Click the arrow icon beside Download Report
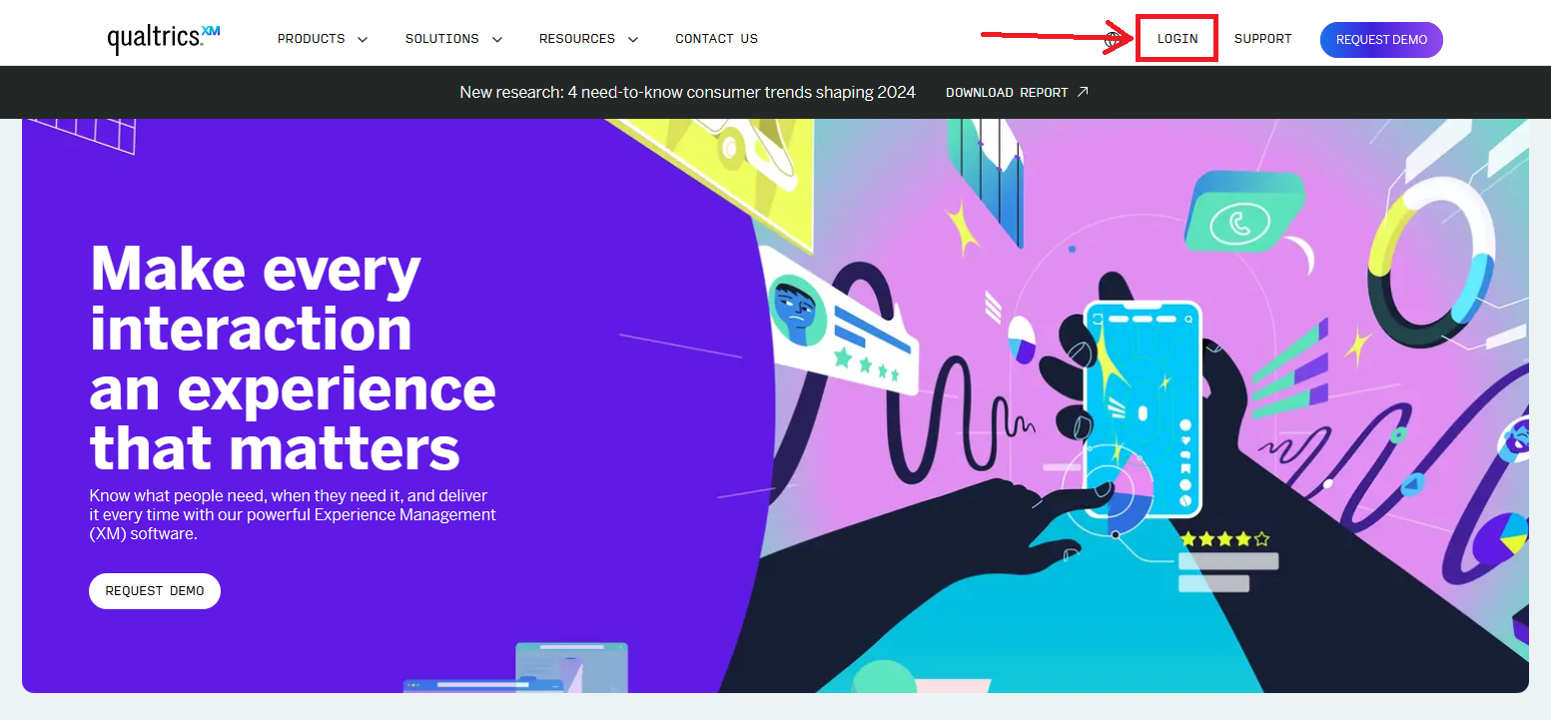 [x=1083, y=92]
